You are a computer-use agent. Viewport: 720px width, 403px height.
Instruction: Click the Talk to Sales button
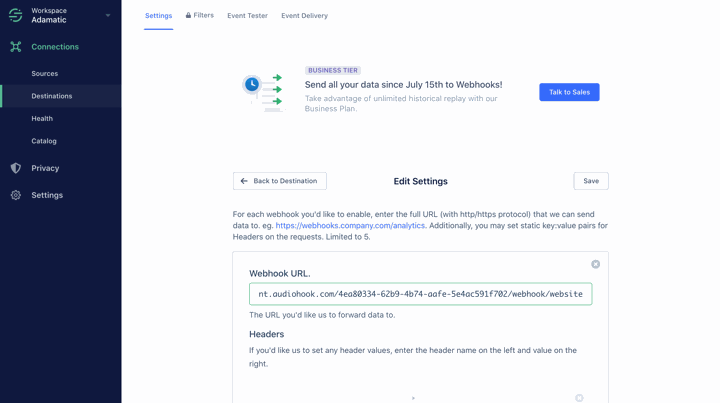click(x=569, y=92)
